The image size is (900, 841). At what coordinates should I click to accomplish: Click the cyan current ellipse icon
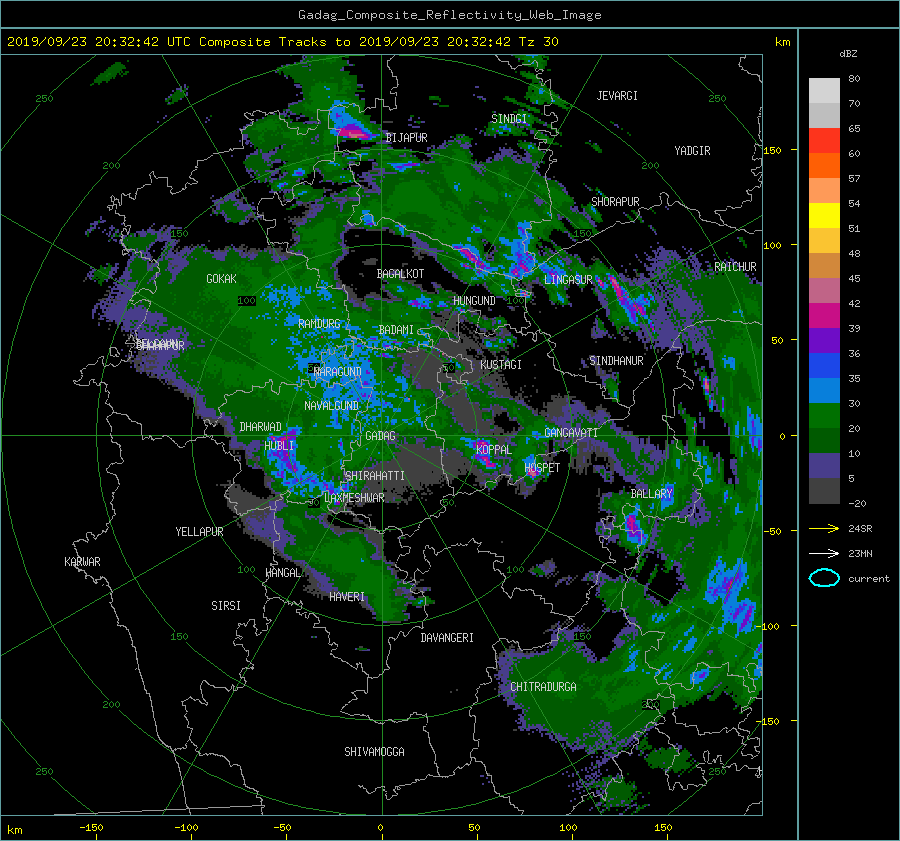pyautogui.click(x=824, y=578)
